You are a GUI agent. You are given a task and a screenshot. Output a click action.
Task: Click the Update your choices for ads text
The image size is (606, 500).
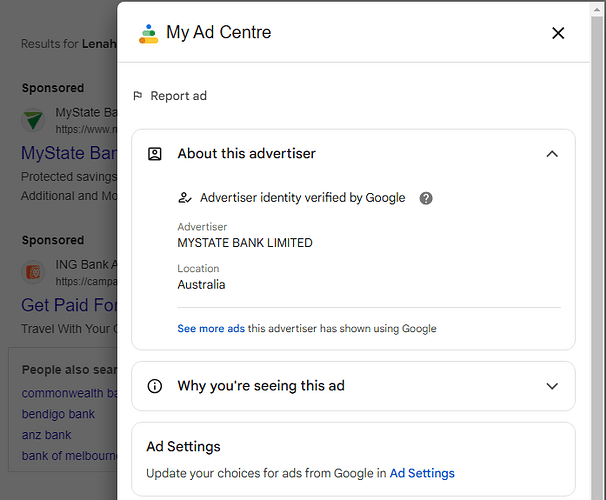pyautogui.click(x=266, y=473)
